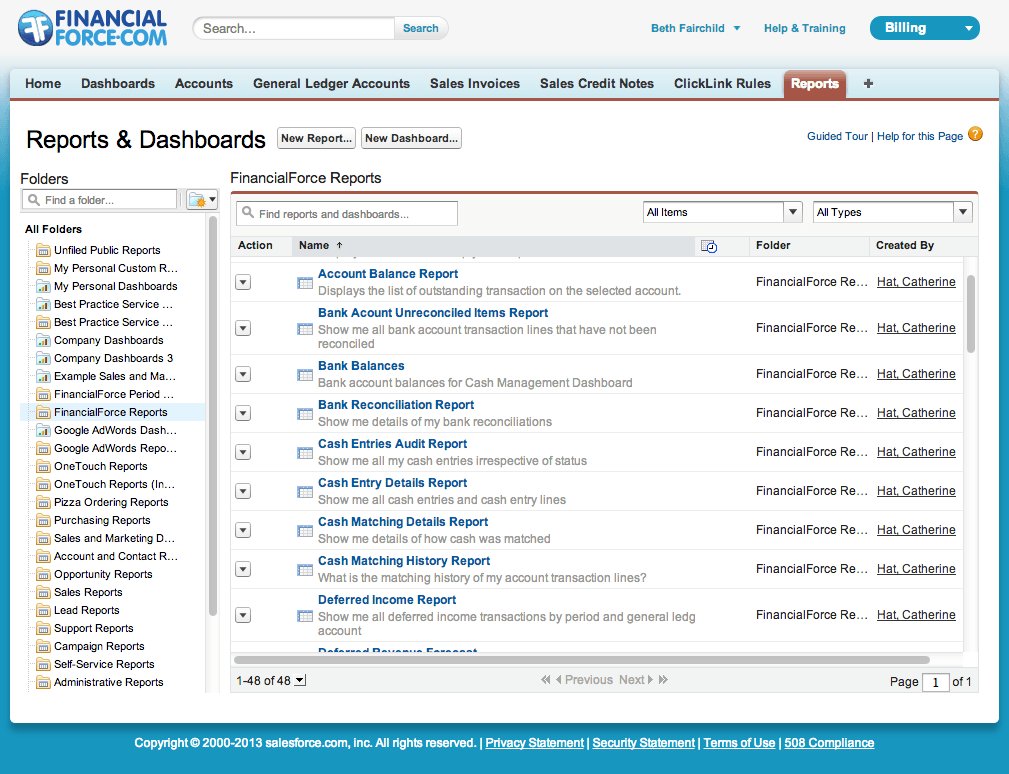Screen dimensions: 1009x774
Task: Click the New Report button
Action: (316, 139)
